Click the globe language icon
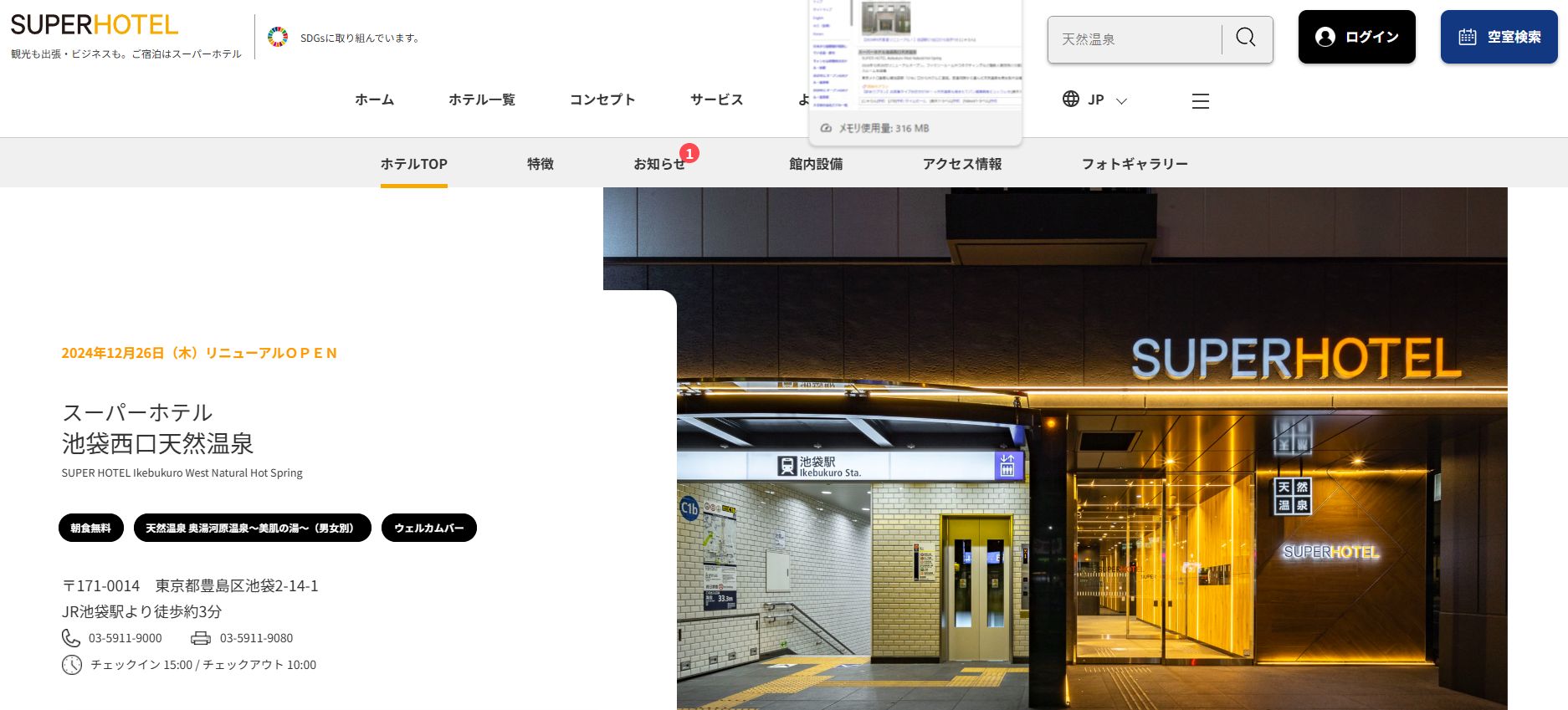Viewport: 1568px width, 710px height. 1071,99
